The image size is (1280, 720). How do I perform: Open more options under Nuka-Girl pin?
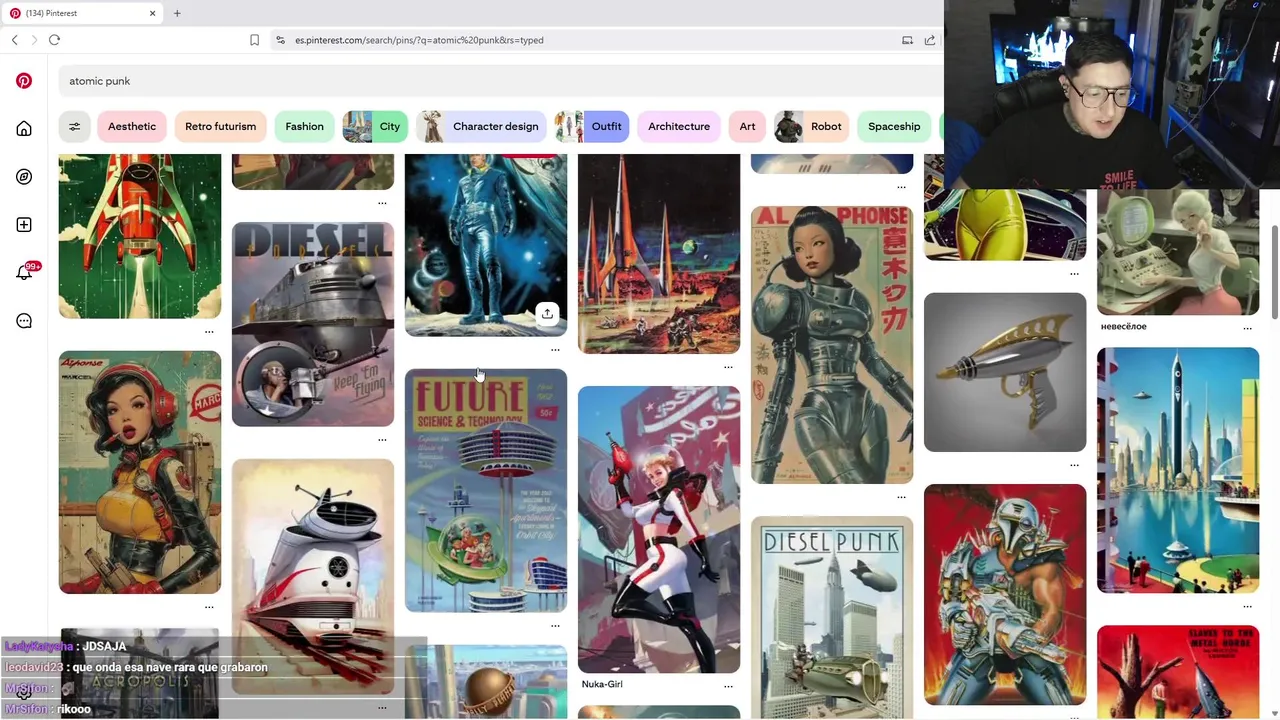click(728, 686)
